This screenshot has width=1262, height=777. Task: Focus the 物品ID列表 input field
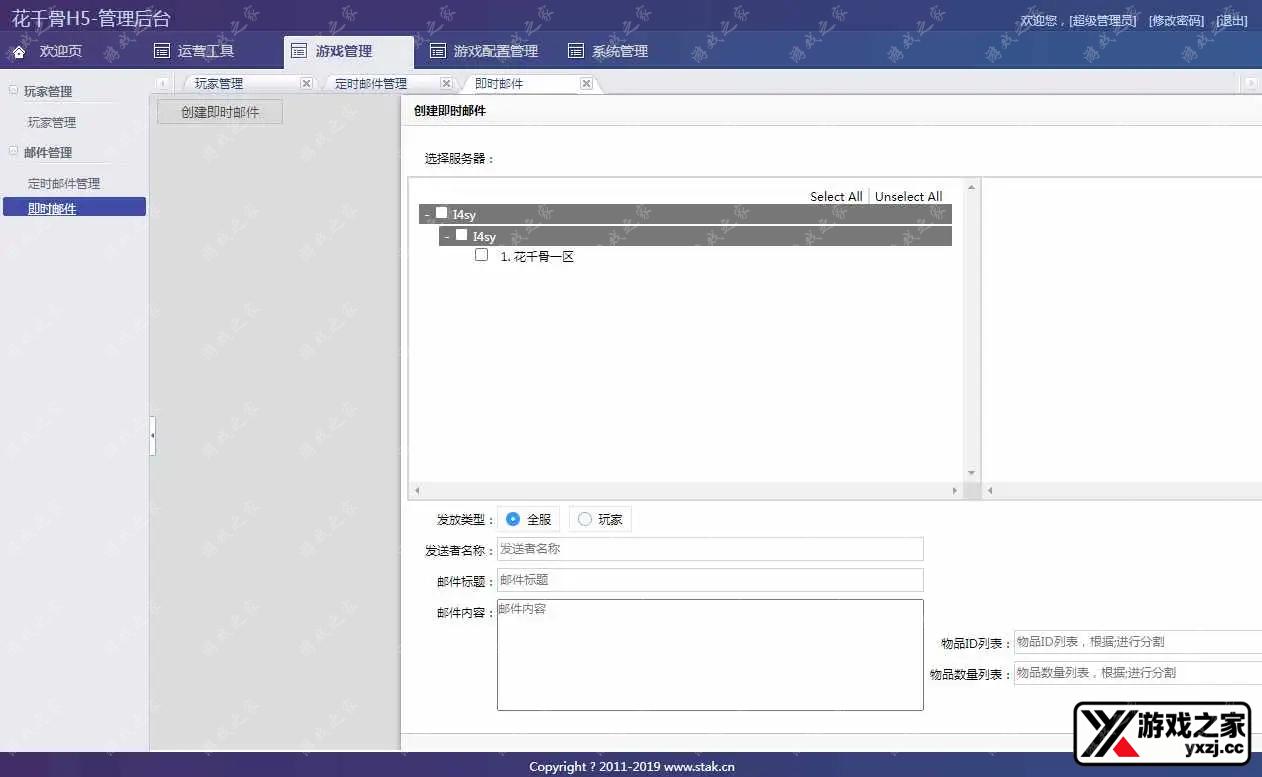click(x=1138, y=642)
